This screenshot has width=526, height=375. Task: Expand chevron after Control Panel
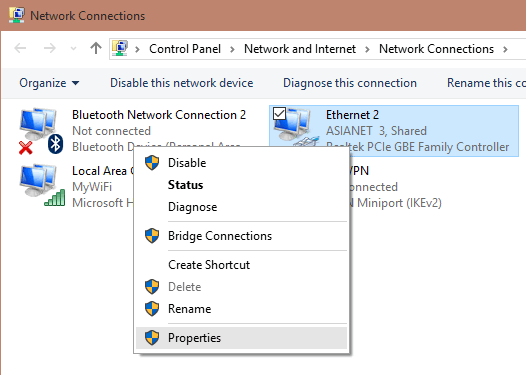(232, 50)
